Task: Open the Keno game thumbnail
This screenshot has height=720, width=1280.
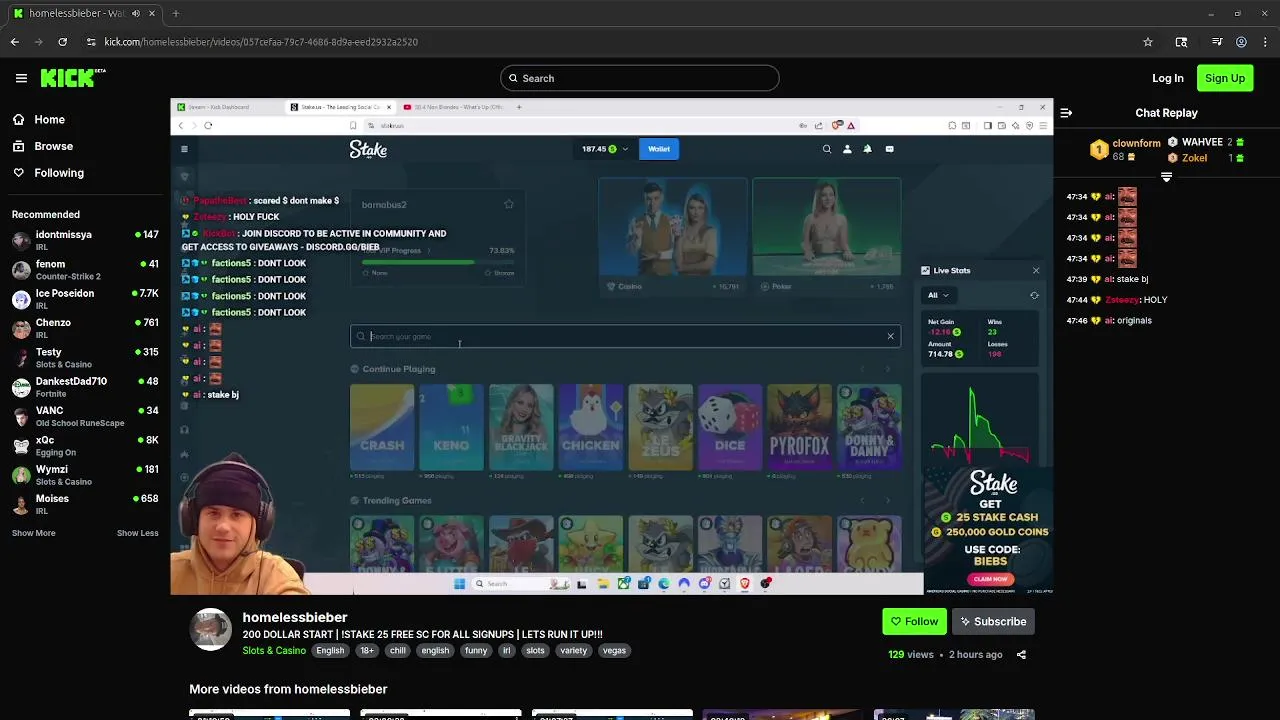Action: point(451,427)
